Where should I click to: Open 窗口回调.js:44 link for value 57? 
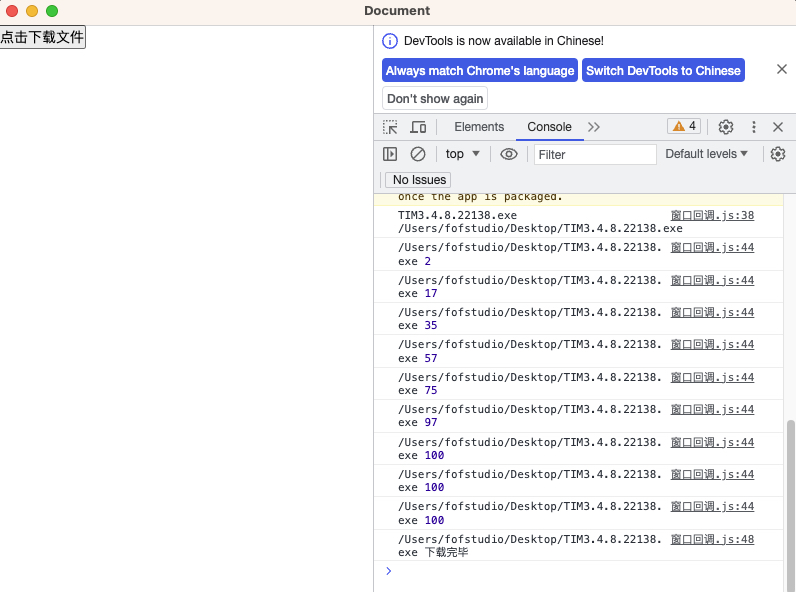coord(712,344)
